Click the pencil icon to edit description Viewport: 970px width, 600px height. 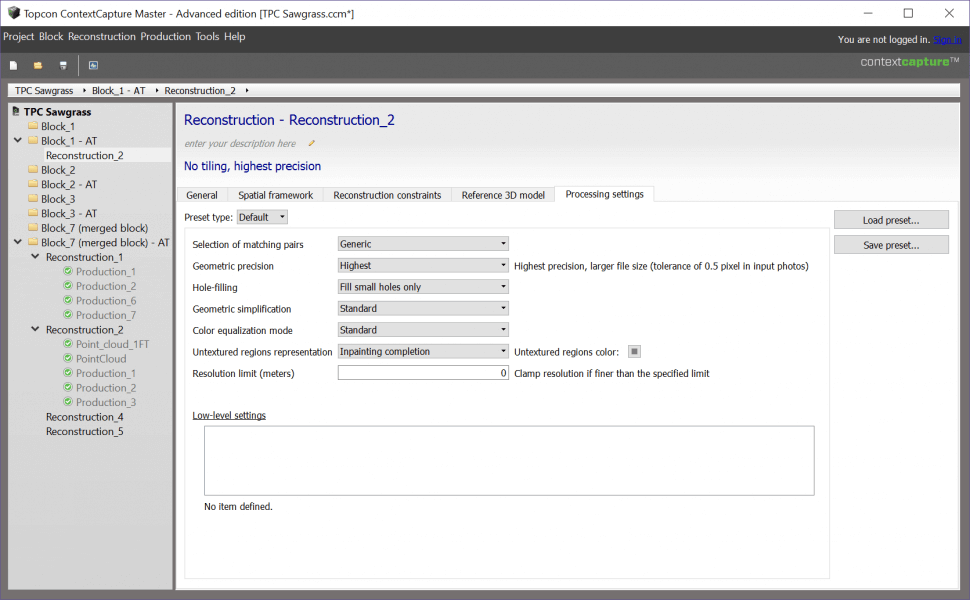tap(312, 144)
